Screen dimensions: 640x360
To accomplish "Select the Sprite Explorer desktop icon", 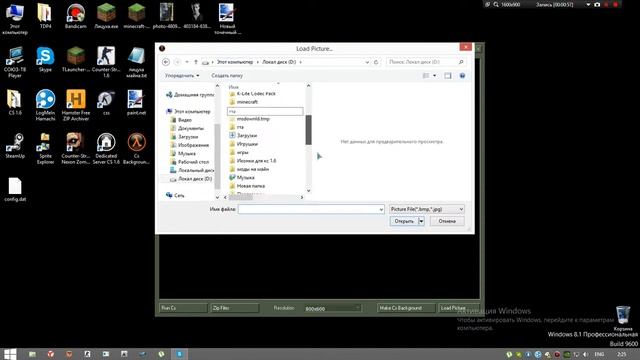I will [45, 149].
